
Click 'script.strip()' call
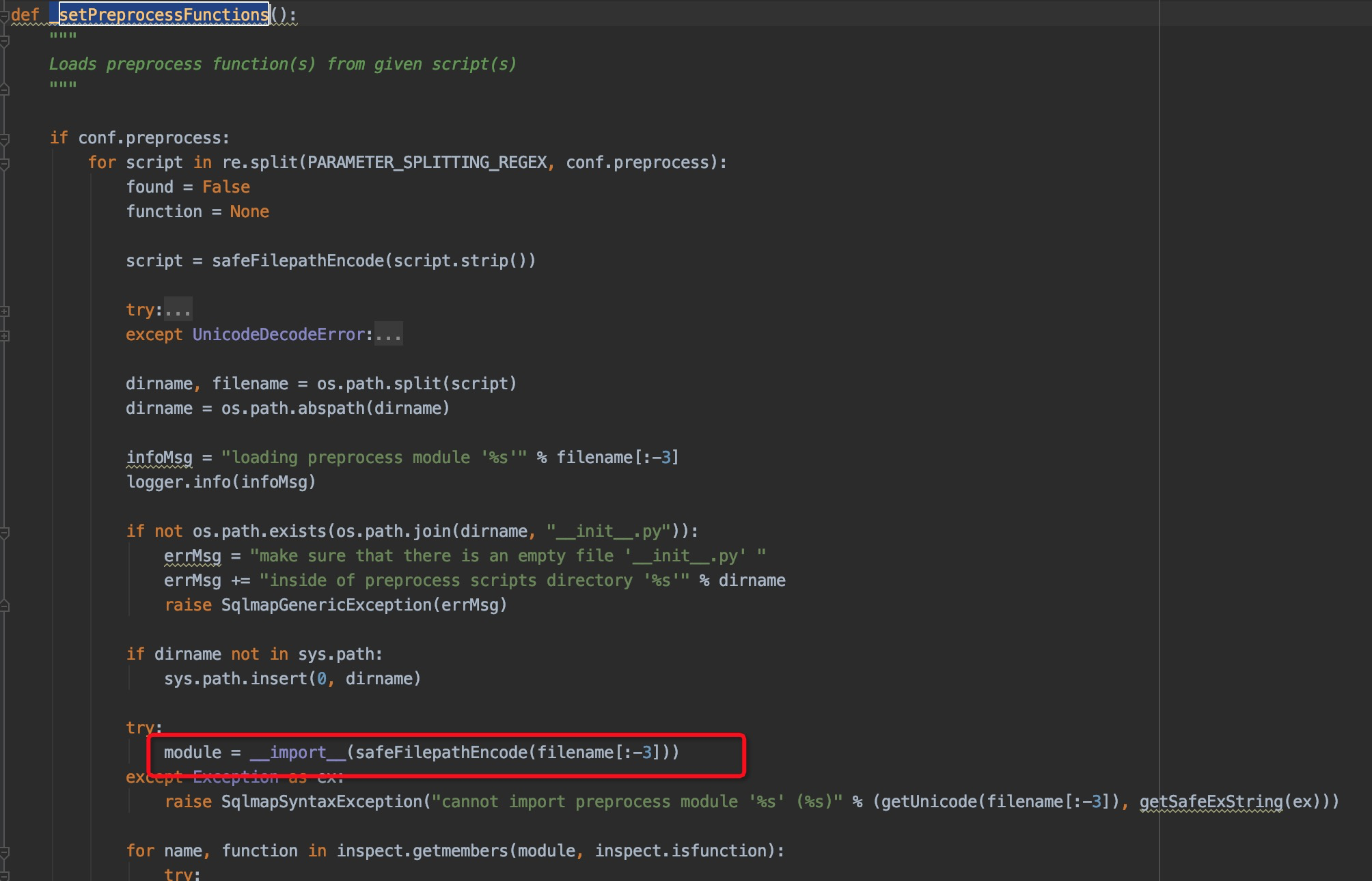click(x=460, y=261)
